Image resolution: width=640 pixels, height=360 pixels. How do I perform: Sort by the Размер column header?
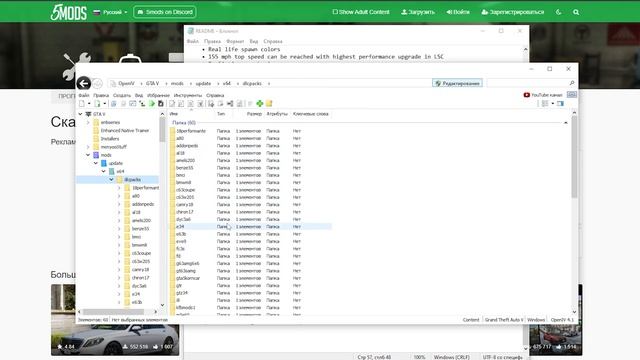254,114
